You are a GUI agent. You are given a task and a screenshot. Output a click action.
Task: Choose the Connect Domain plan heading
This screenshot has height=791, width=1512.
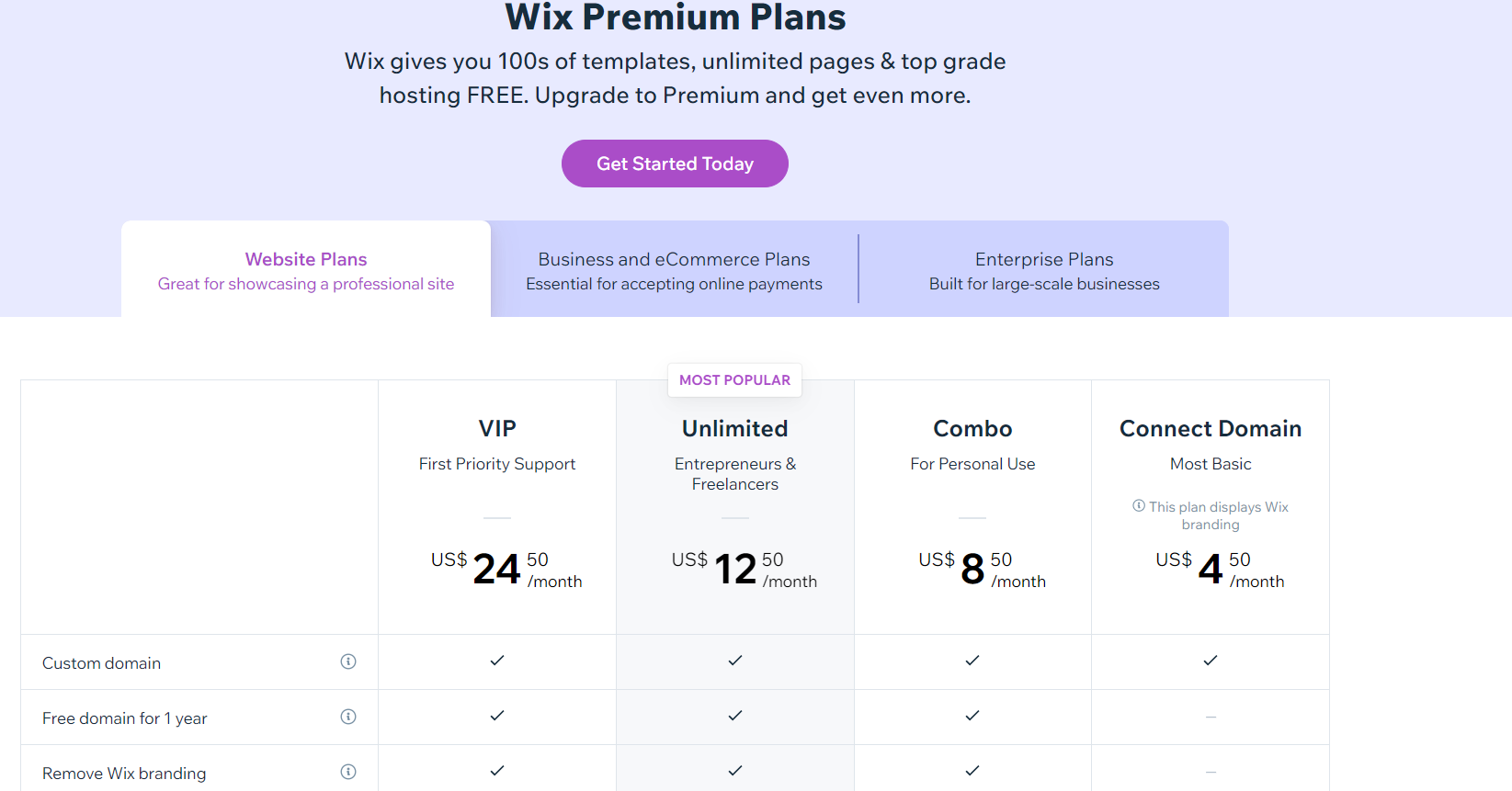coord(1211,429)
